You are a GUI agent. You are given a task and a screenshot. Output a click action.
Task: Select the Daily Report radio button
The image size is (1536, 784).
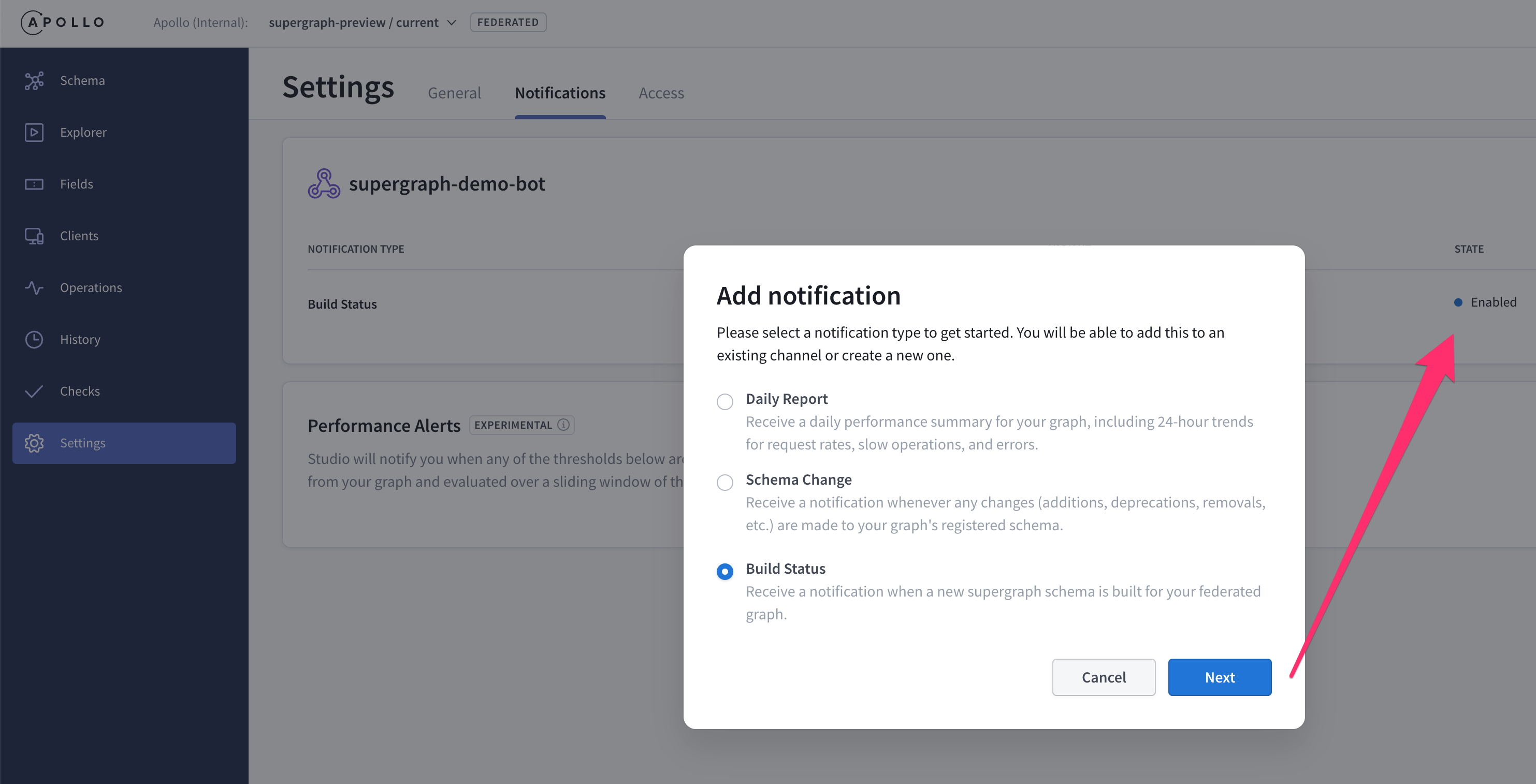[x=725, y=399]
